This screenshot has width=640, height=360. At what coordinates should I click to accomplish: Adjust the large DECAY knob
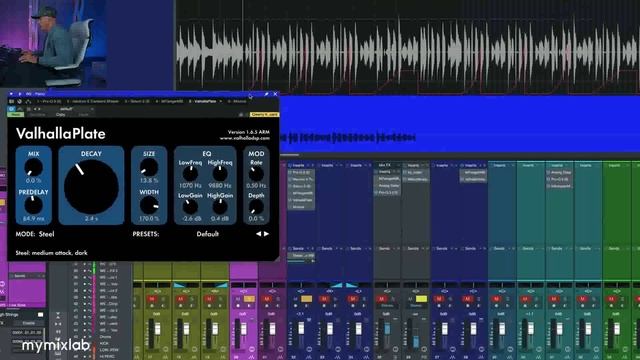pyautogui.click(x=91, y=187)
